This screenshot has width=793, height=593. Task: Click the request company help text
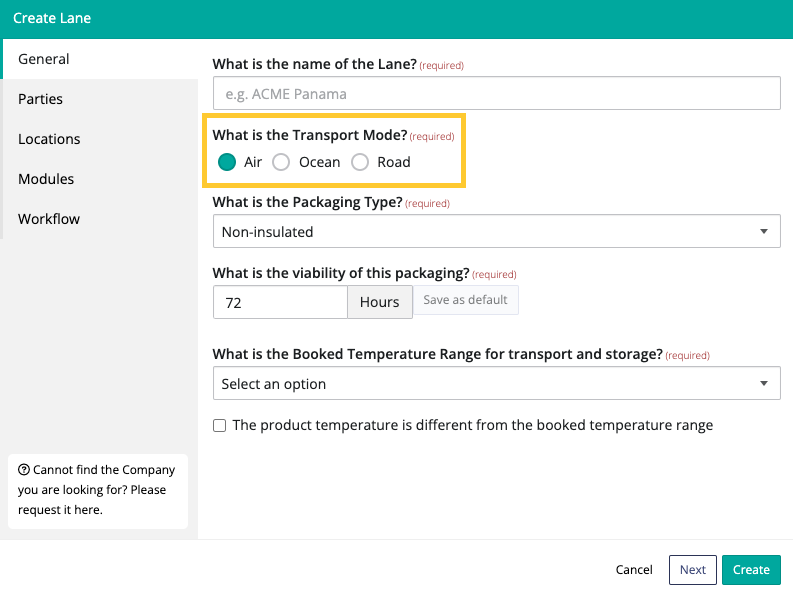(96, 490)
